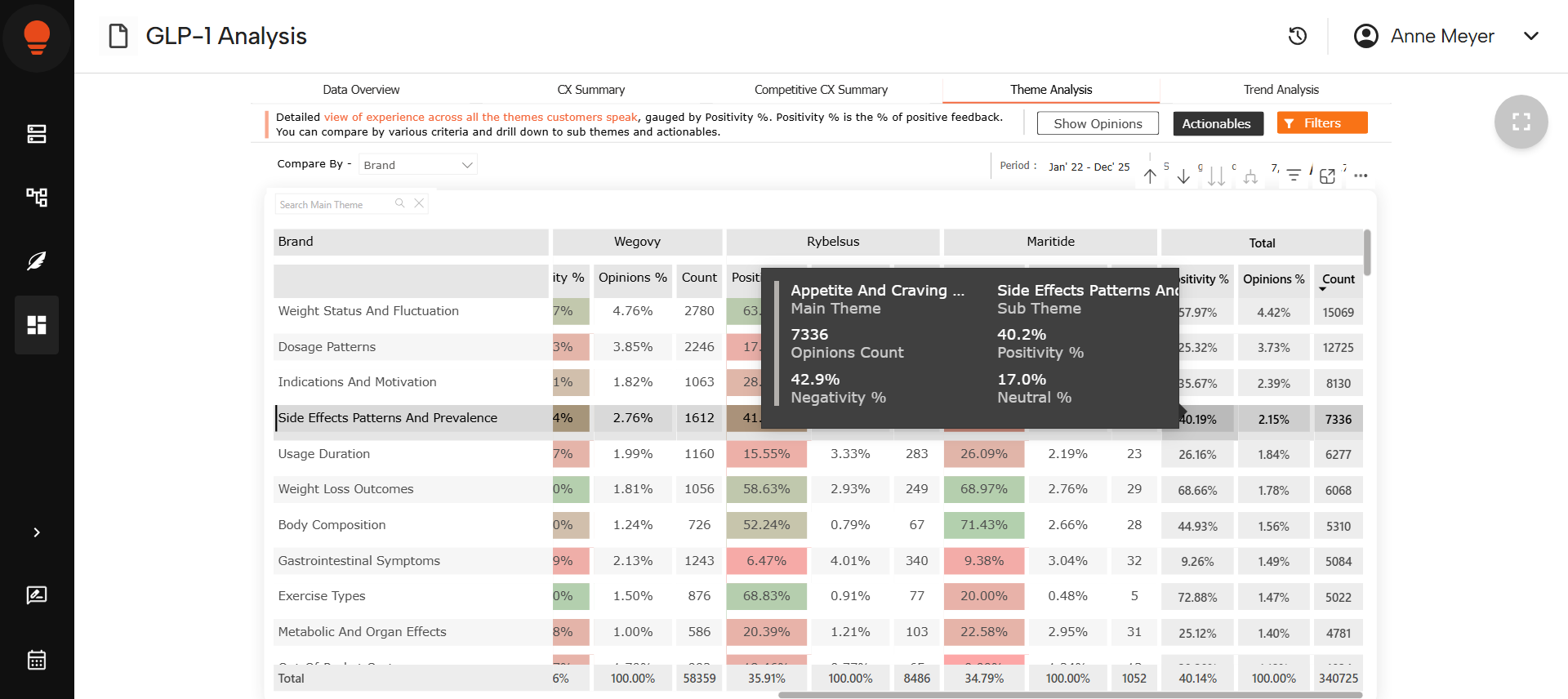1568x699 pixels.
Task: Click the Search Main Theme field
Action: [335, 205]
